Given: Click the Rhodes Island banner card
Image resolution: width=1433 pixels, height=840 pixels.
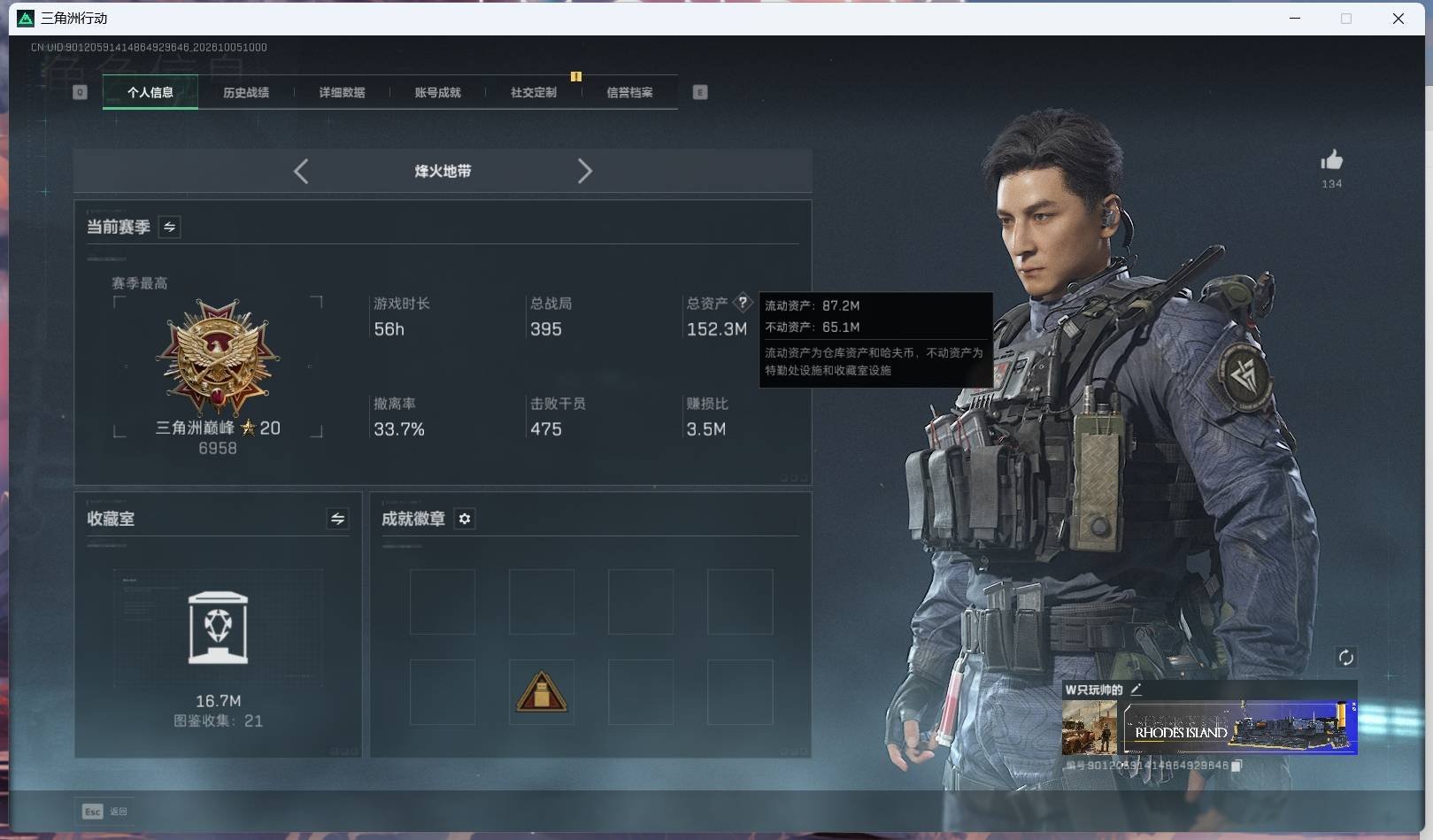Looking at the screenshot, I should tap(1240, 728).
